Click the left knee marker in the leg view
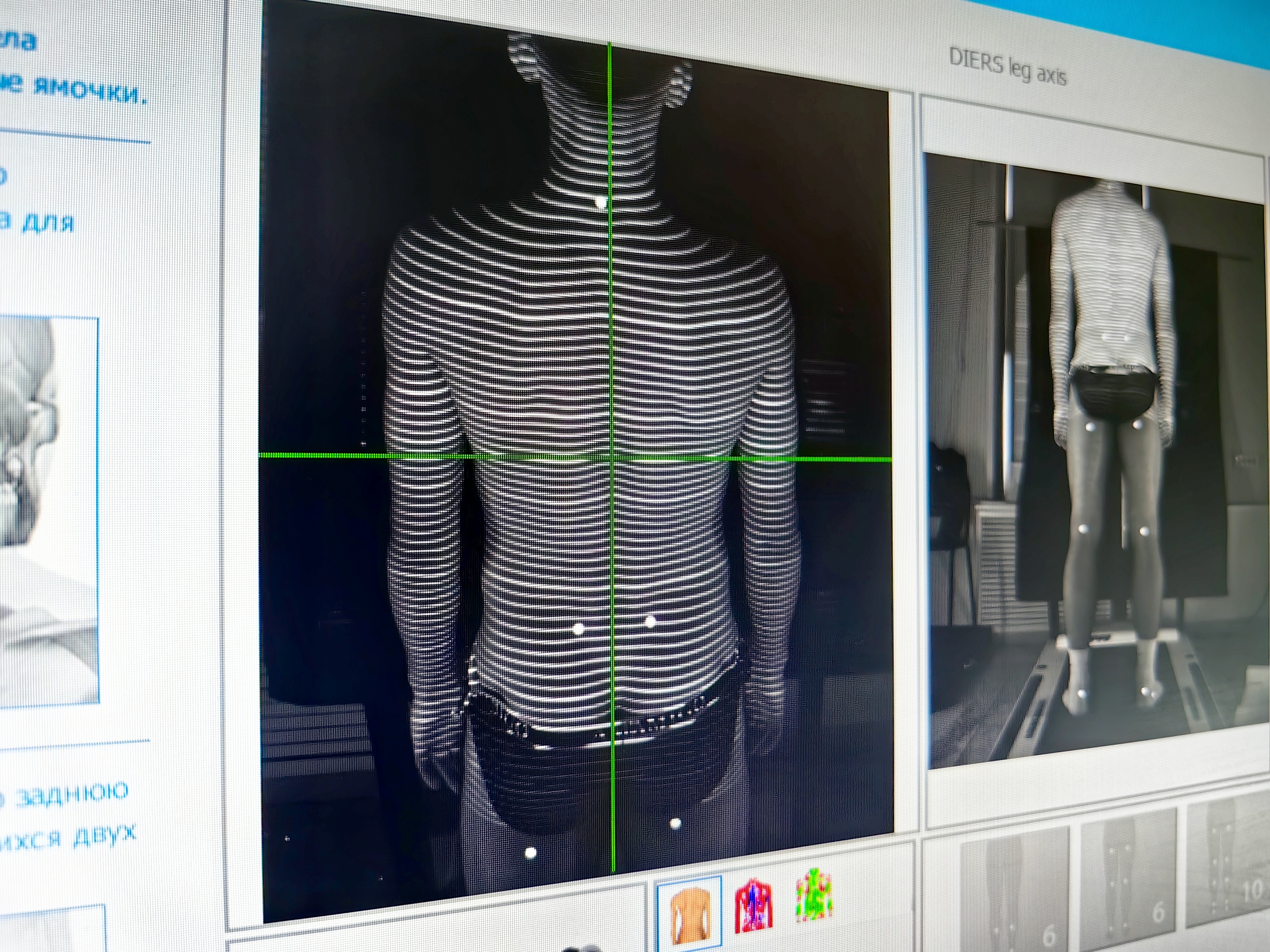Screen dimensions: 1270x952 1084,529
